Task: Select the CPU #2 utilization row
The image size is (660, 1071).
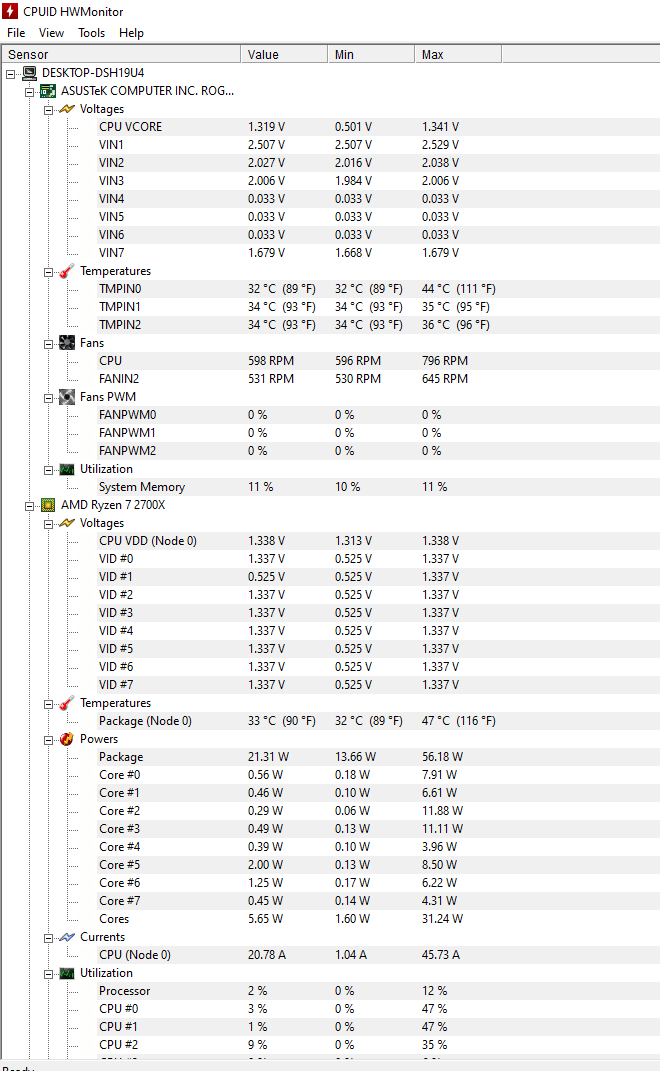Action: click(378, 1045)
